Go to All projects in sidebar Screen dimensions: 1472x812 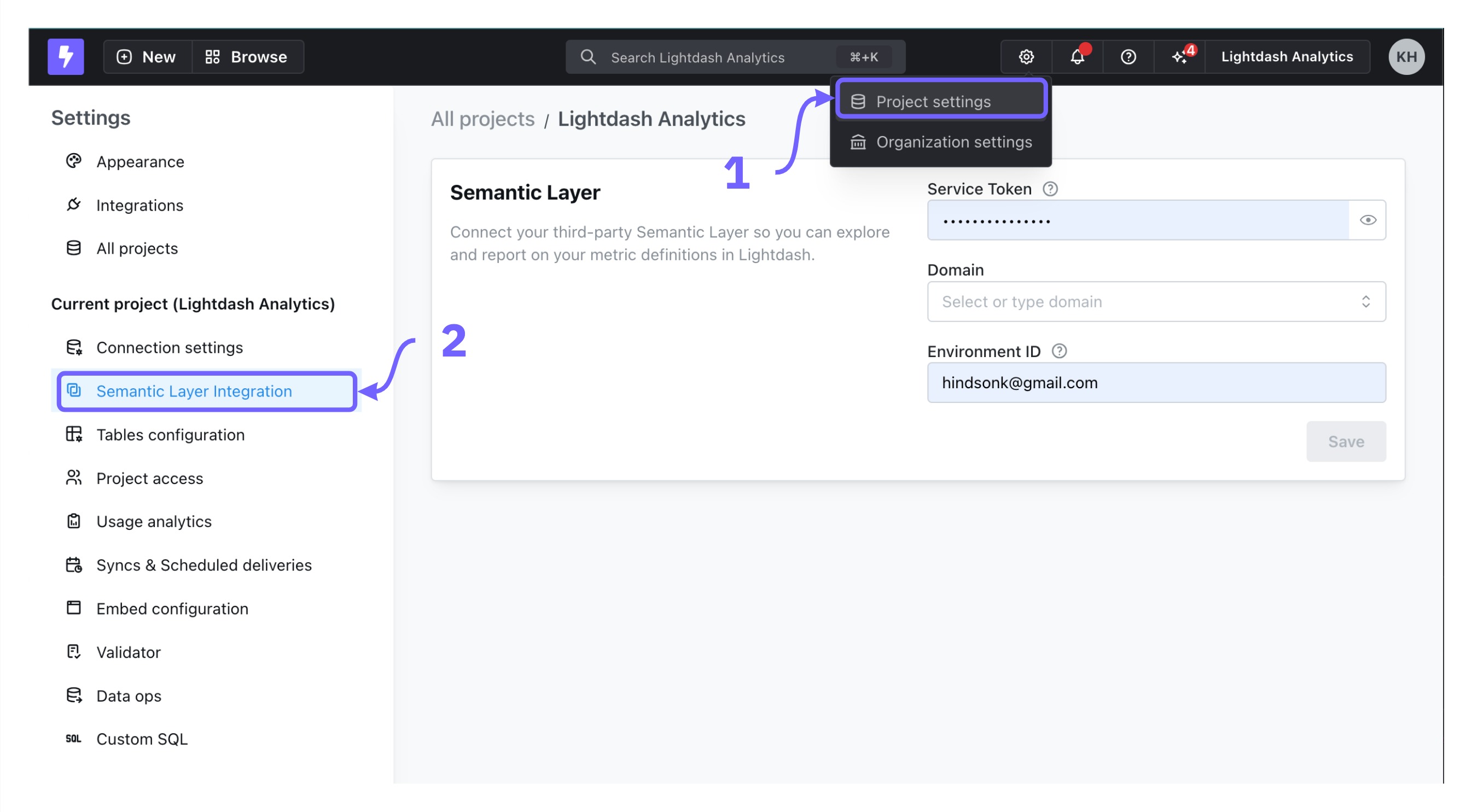206,248
